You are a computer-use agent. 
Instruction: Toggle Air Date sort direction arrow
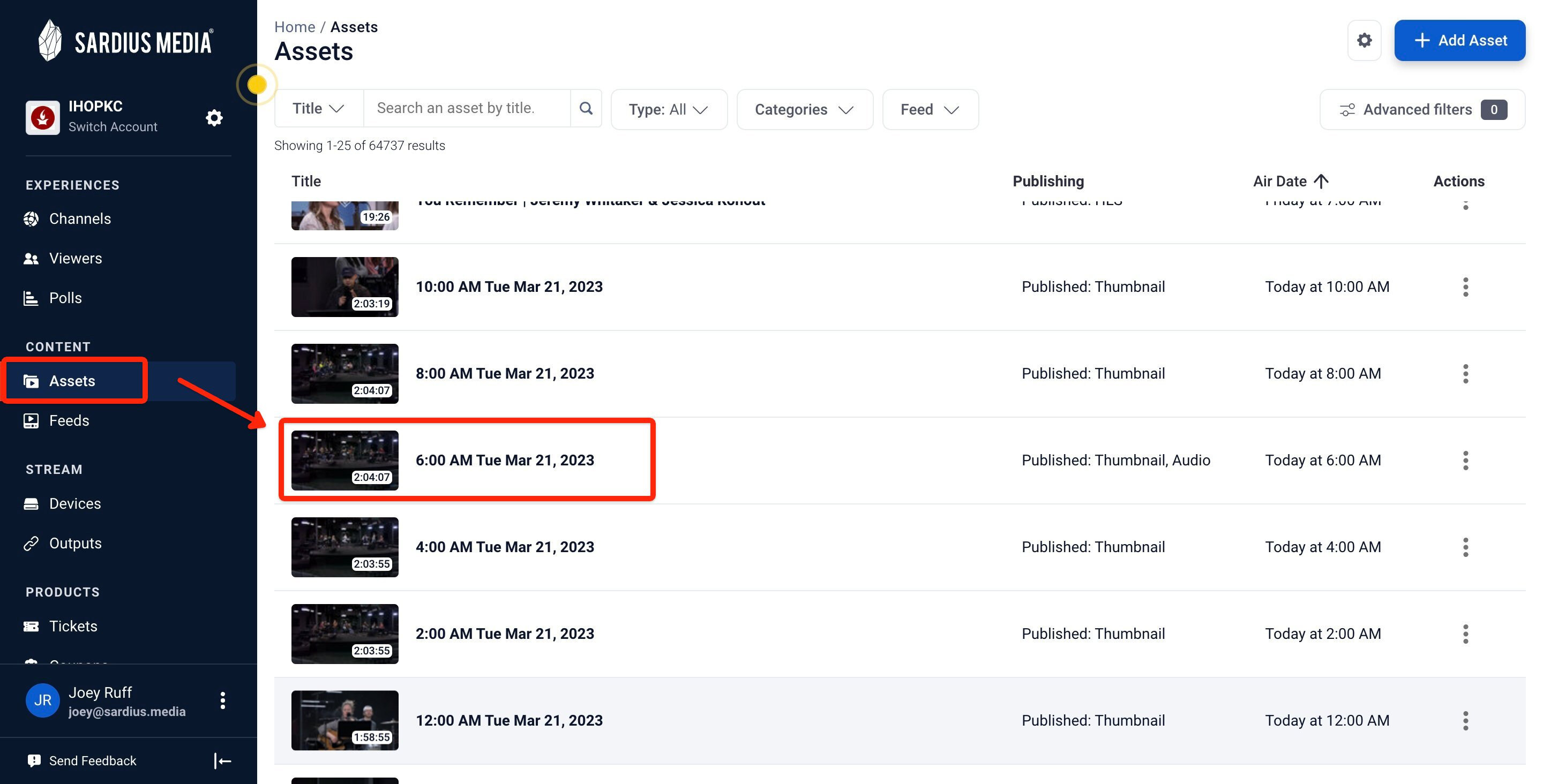1321,180
